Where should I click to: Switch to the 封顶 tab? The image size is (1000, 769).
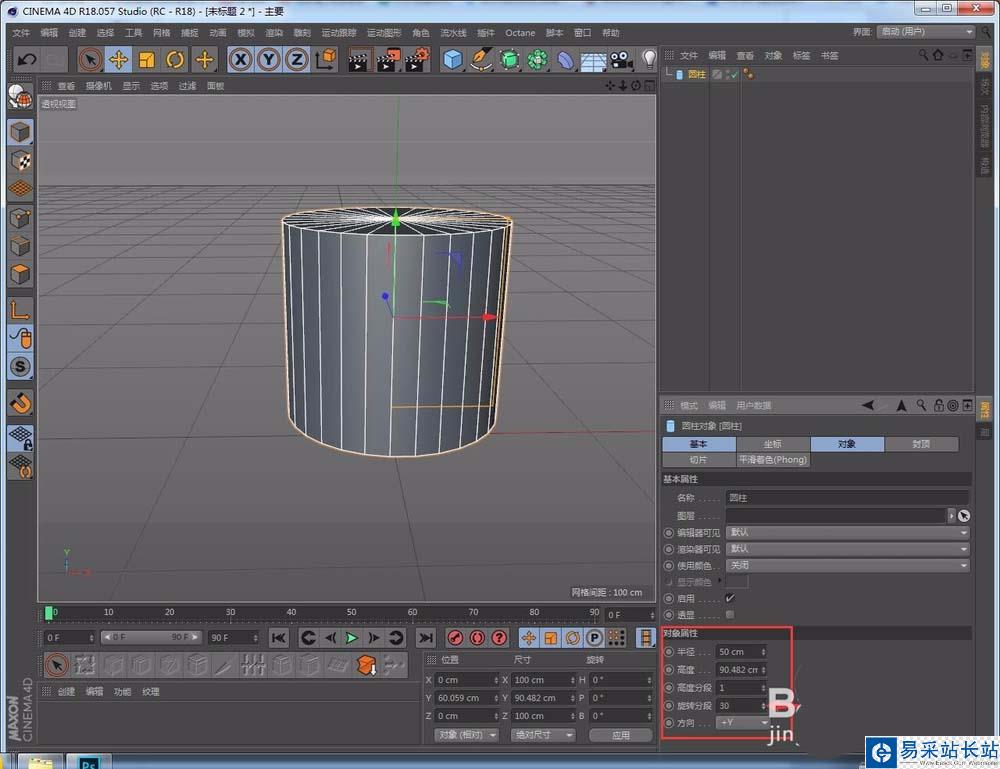921,444
